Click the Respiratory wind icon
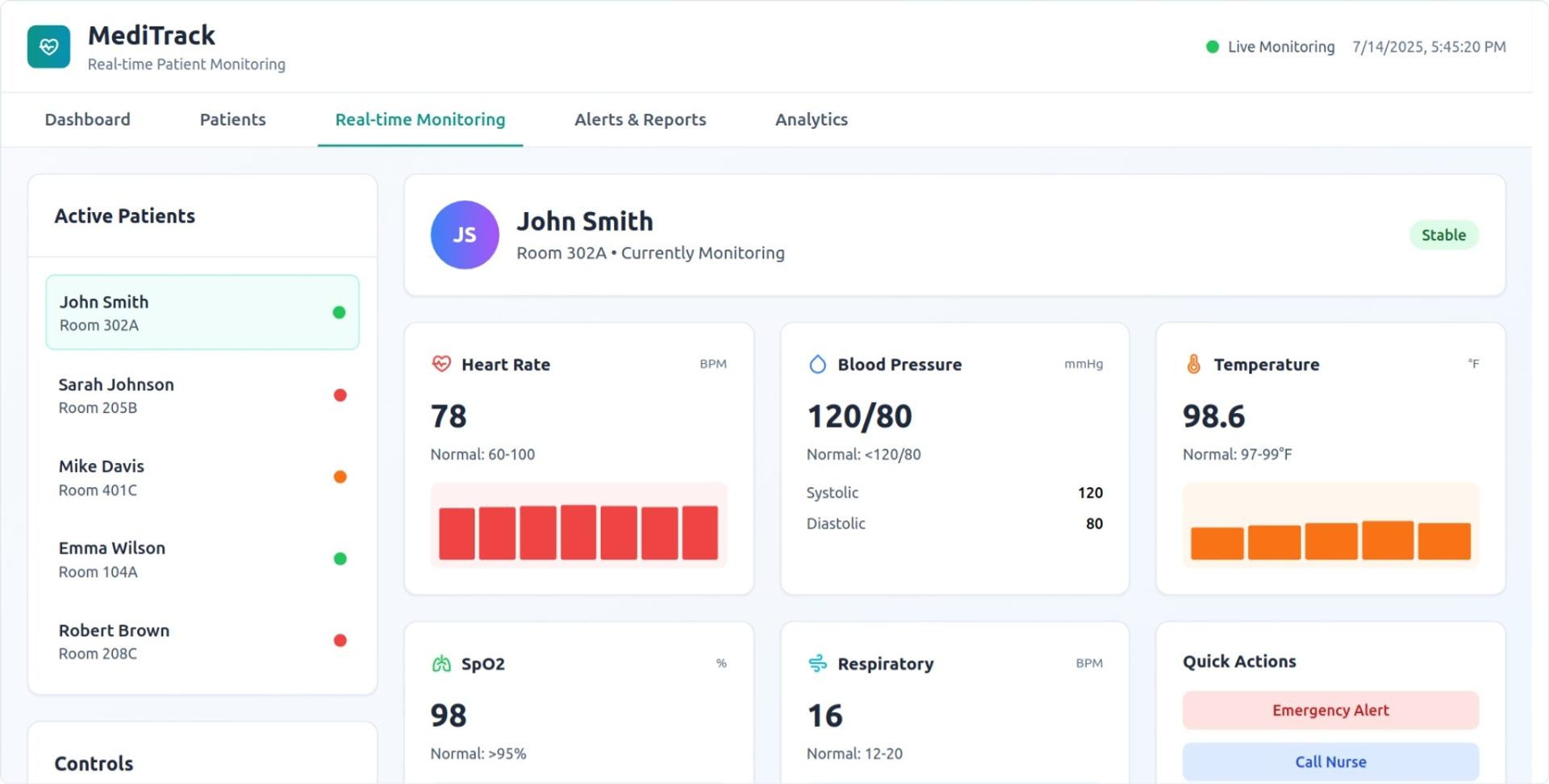The height and width of the screenshot is (784, 1549). click(x=817, y=664)
